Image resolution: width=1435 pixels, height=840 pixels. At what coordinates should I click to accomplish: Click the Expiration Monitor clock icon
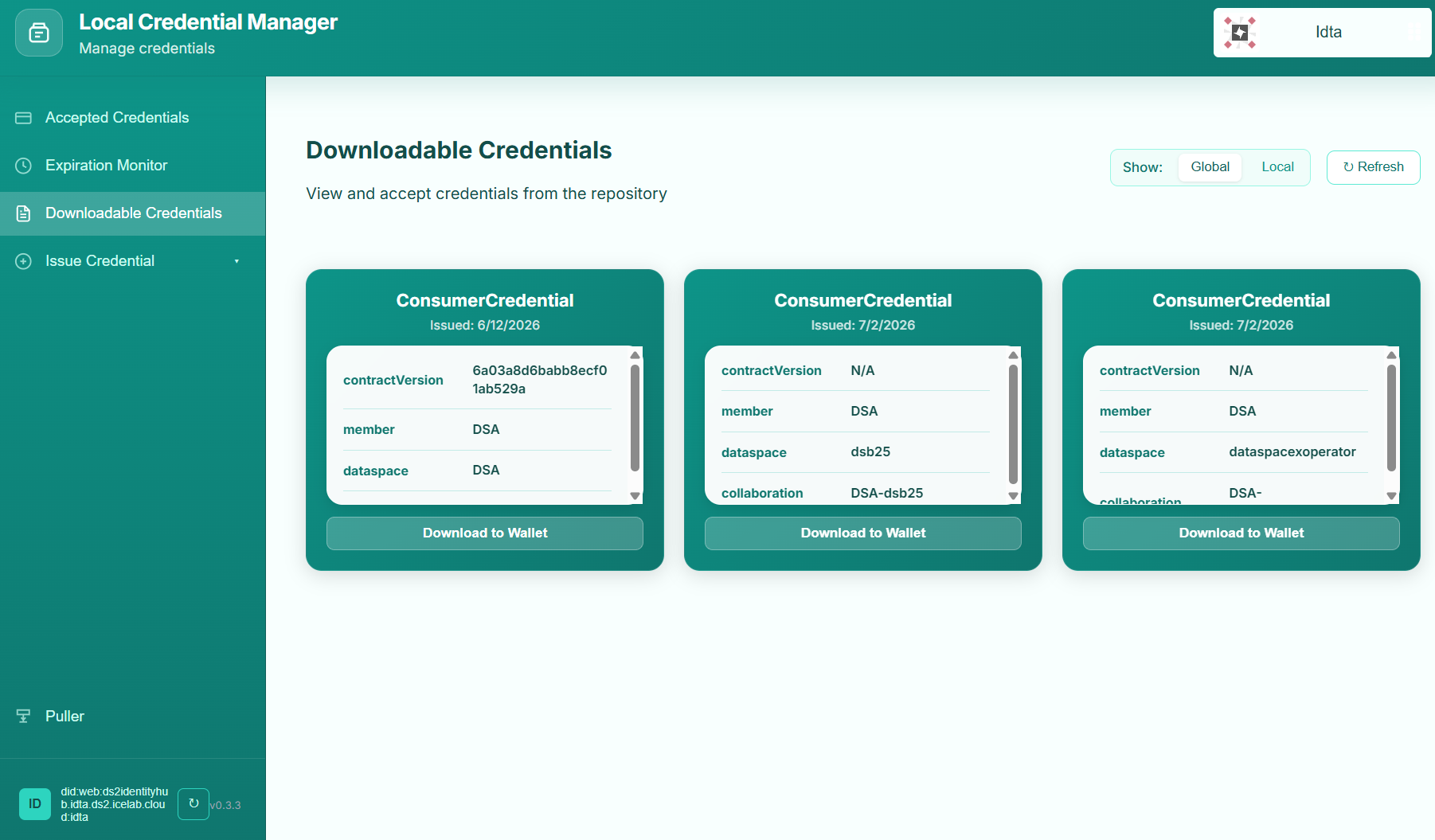(24, 166)
